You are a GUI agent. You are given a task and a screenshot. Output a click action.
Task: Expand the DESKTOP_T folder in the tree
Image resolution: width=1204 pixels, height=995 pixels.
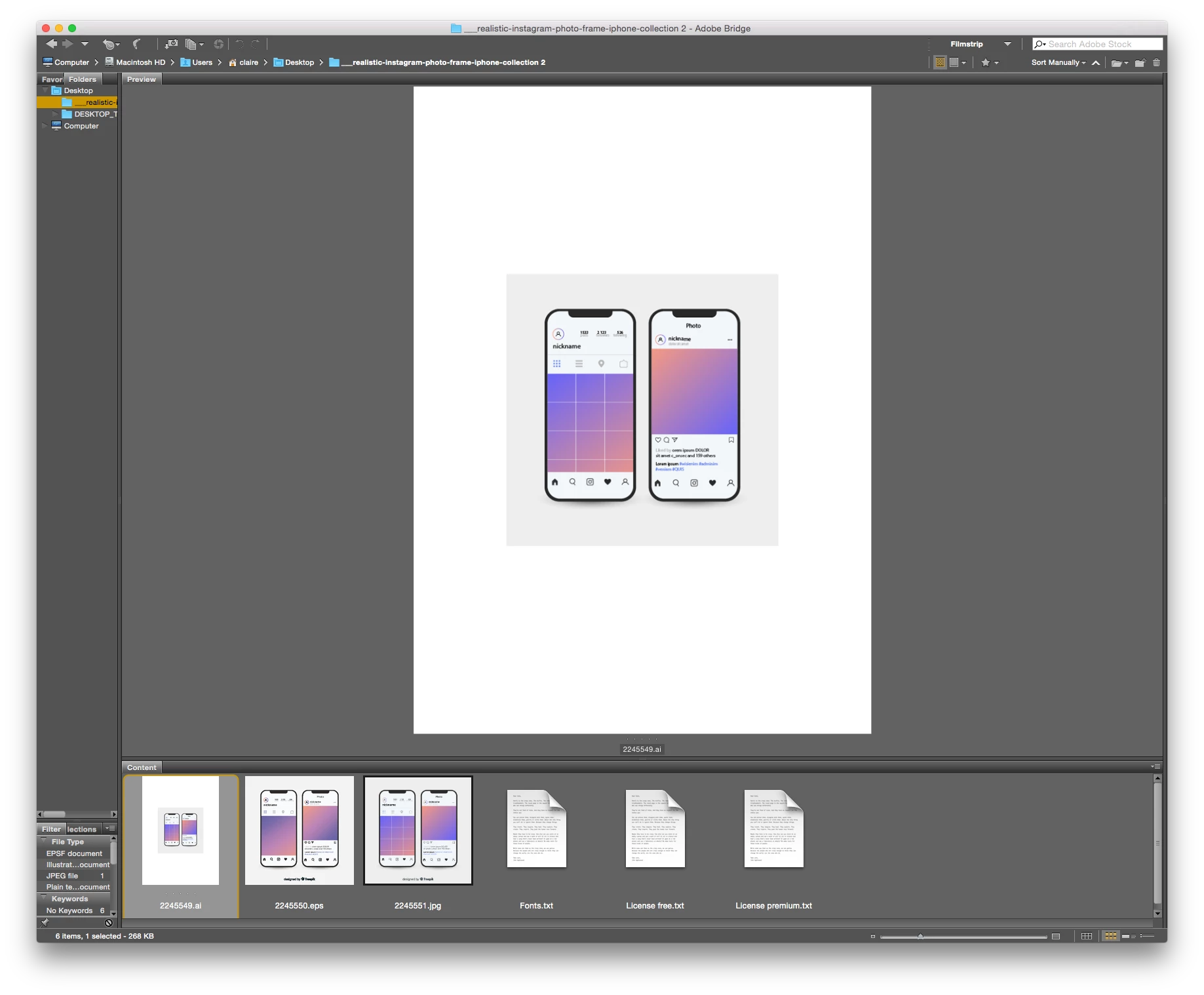pyautogui.click(x=56, y=114)
